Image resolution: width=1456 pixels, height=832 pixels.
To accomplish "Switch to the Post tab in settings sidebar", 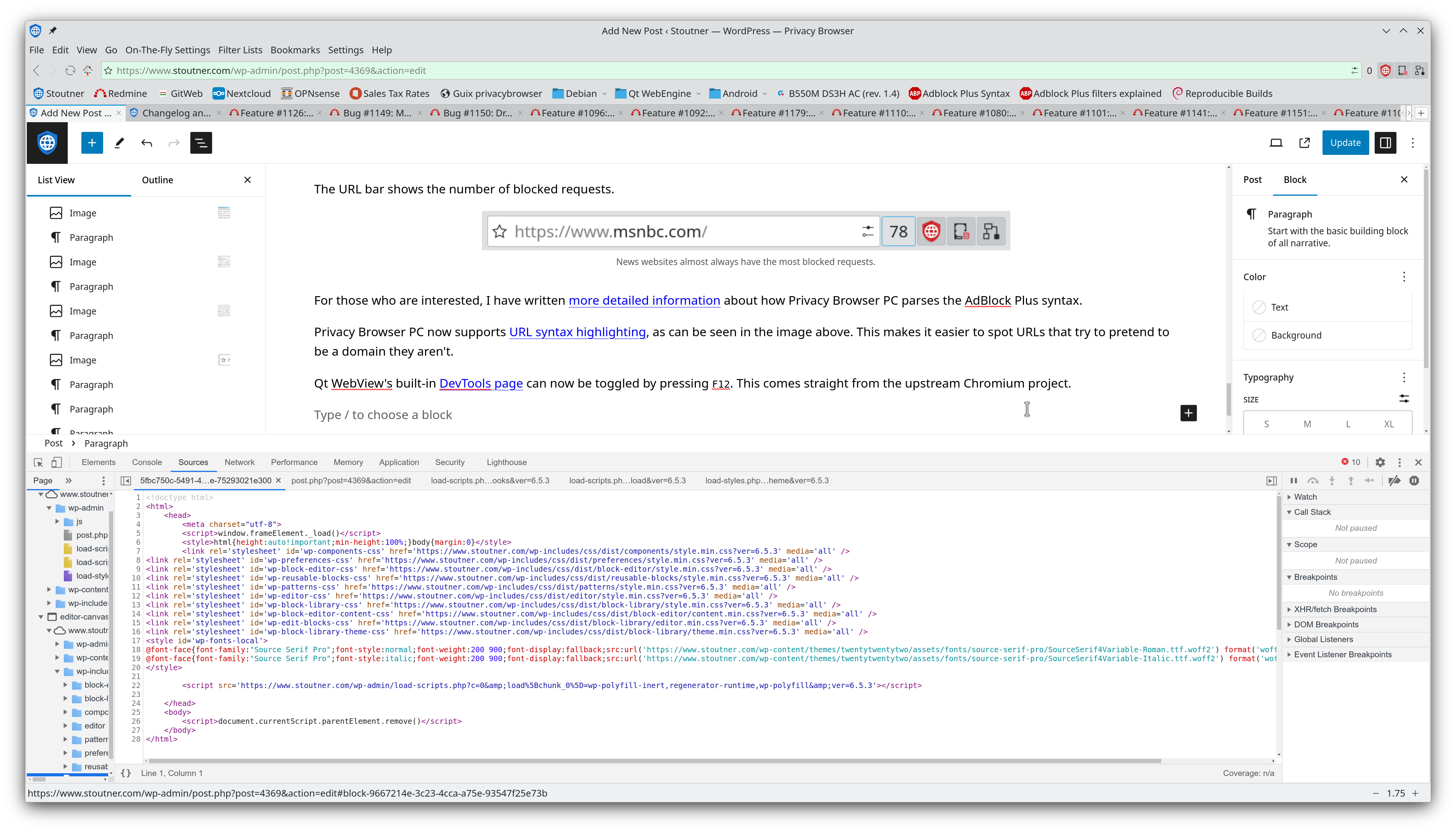I will click(x=1252, y=179).
